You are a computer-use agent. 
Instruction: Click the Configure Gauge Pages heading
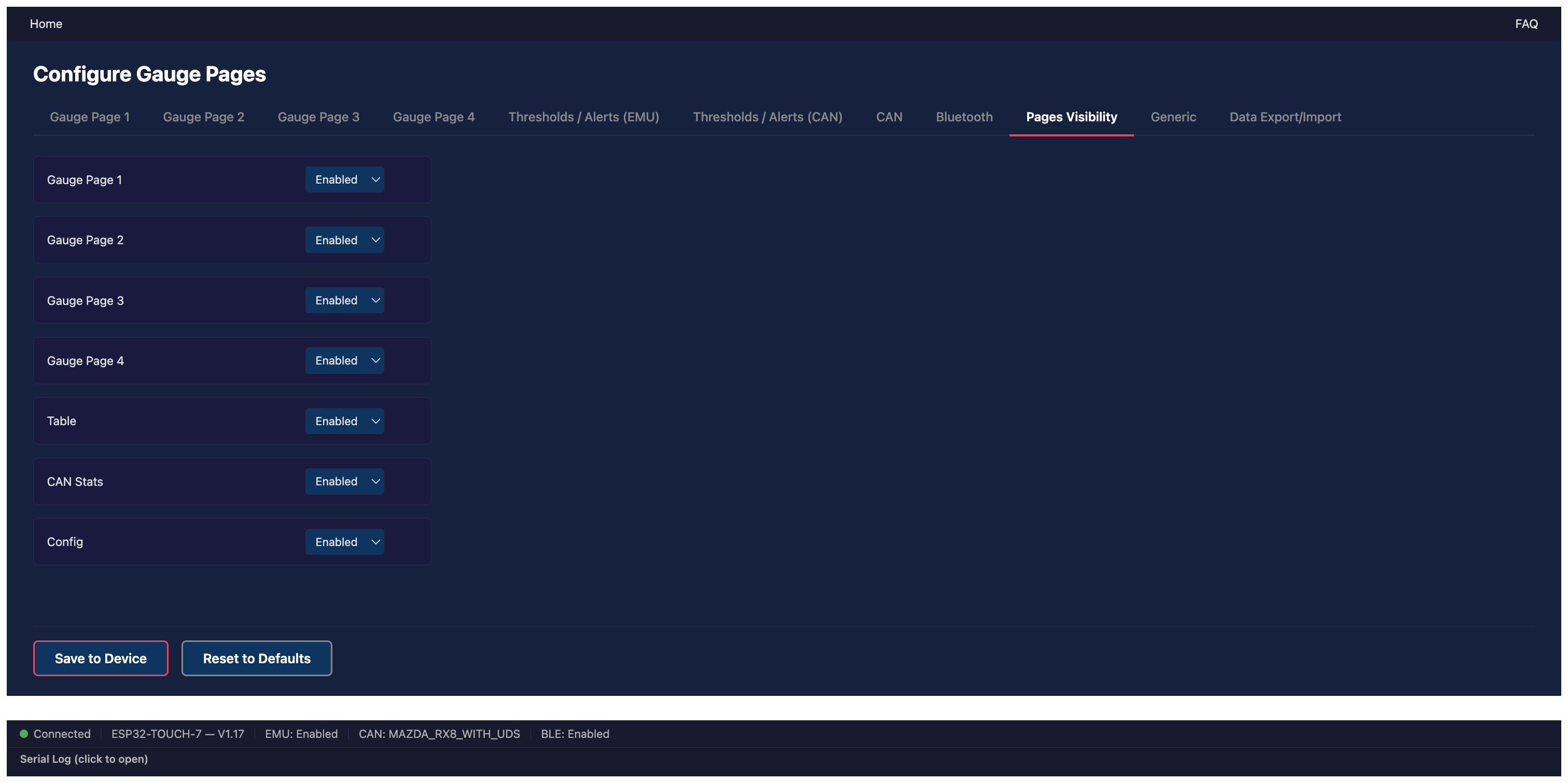pos(149,74)
